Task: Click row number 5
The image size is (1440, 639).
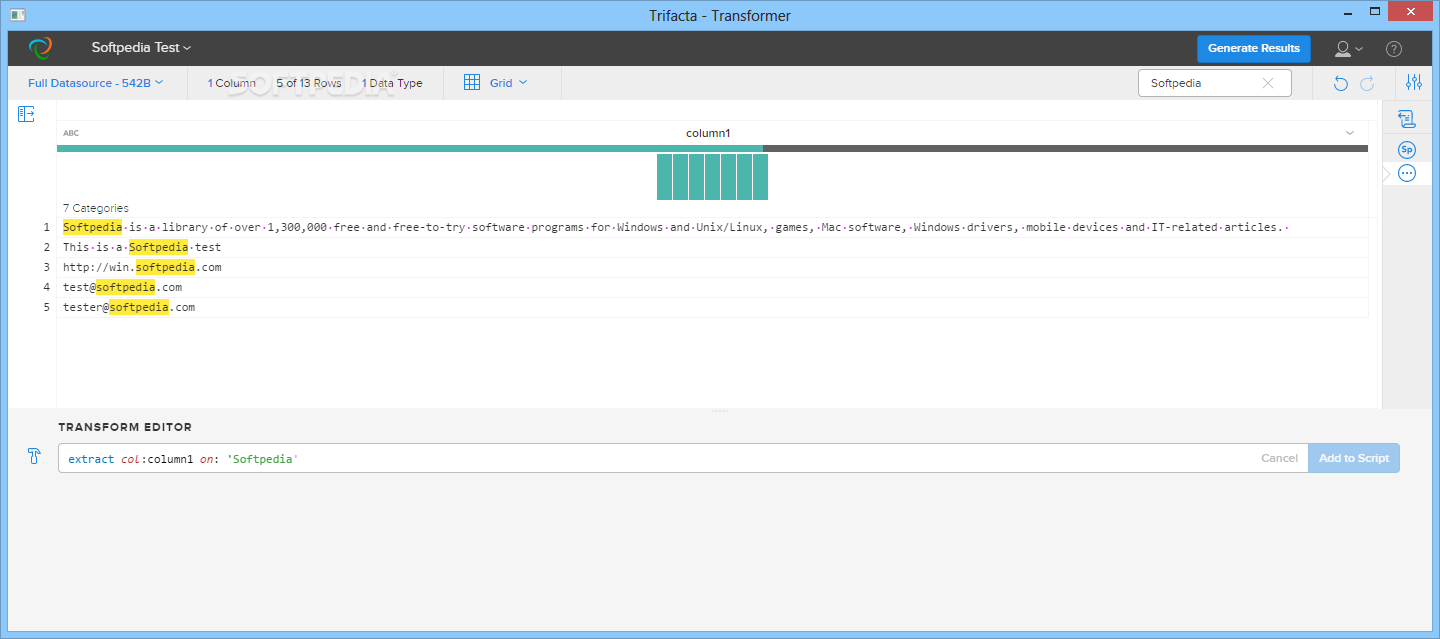Action: click(x=46, y=307)
